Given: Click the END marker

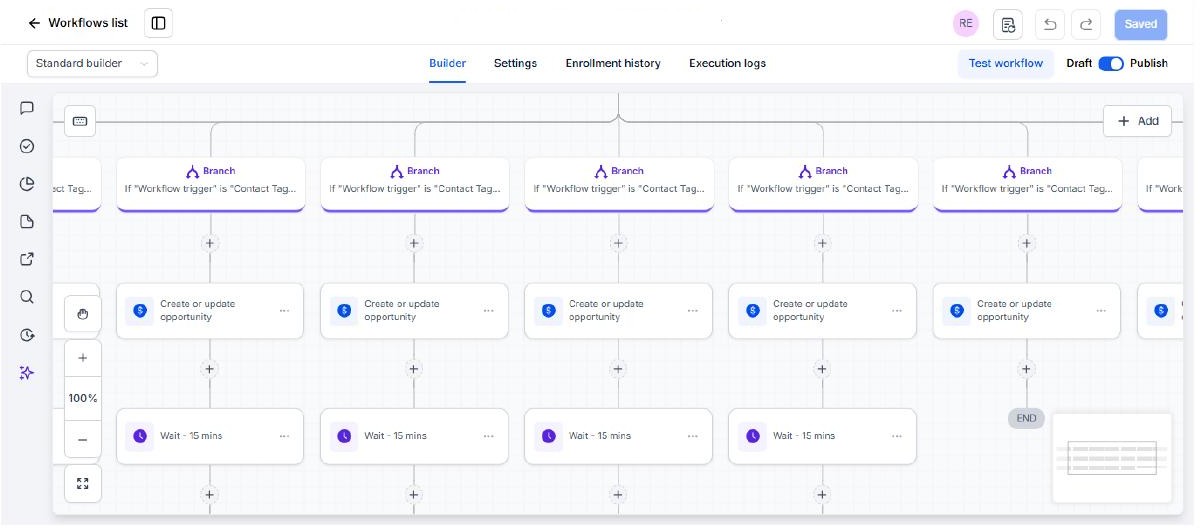Looking at the screenshot, I should point(1026,418).
